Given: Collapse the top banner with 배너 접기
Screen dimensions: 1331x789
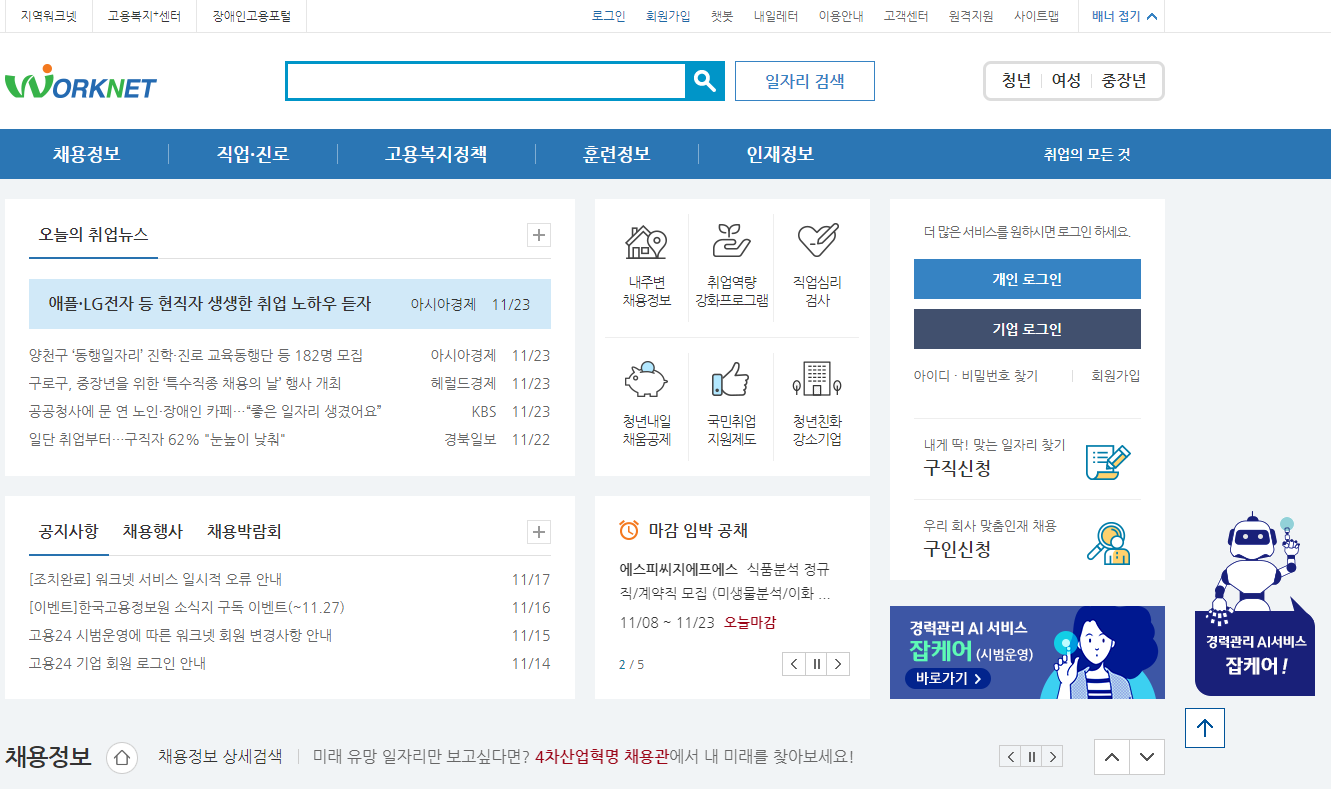Looking at the screenshot, I should (1119, 16).
